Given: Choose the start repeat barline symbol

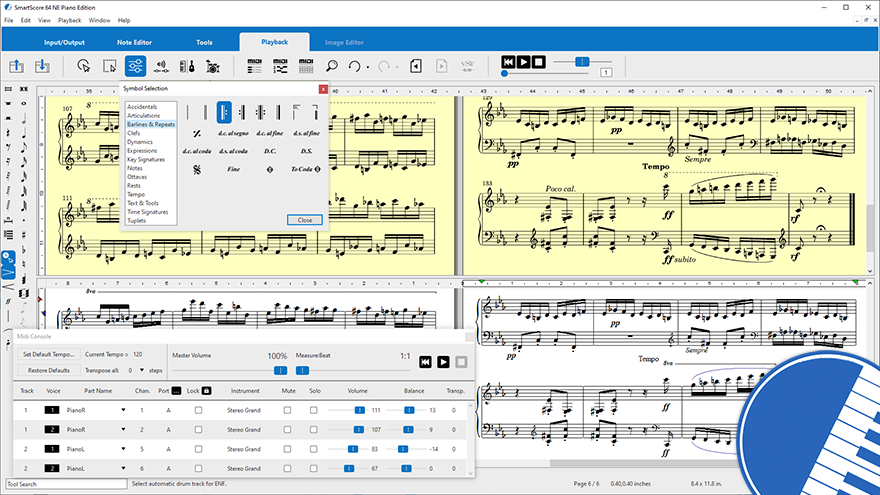Looking at the screenshot, I should 224,112.
